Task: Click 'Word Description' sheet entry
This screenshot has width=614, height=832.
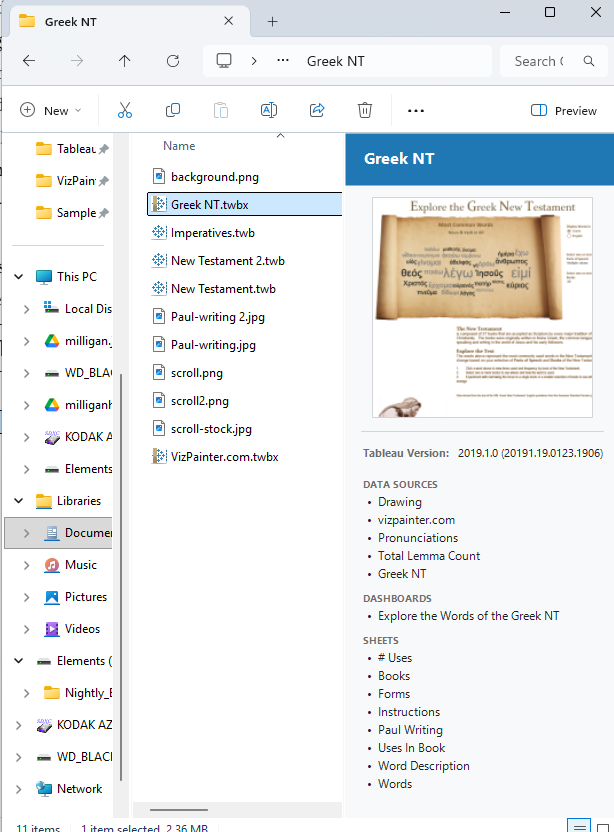Action: (423, 766)
